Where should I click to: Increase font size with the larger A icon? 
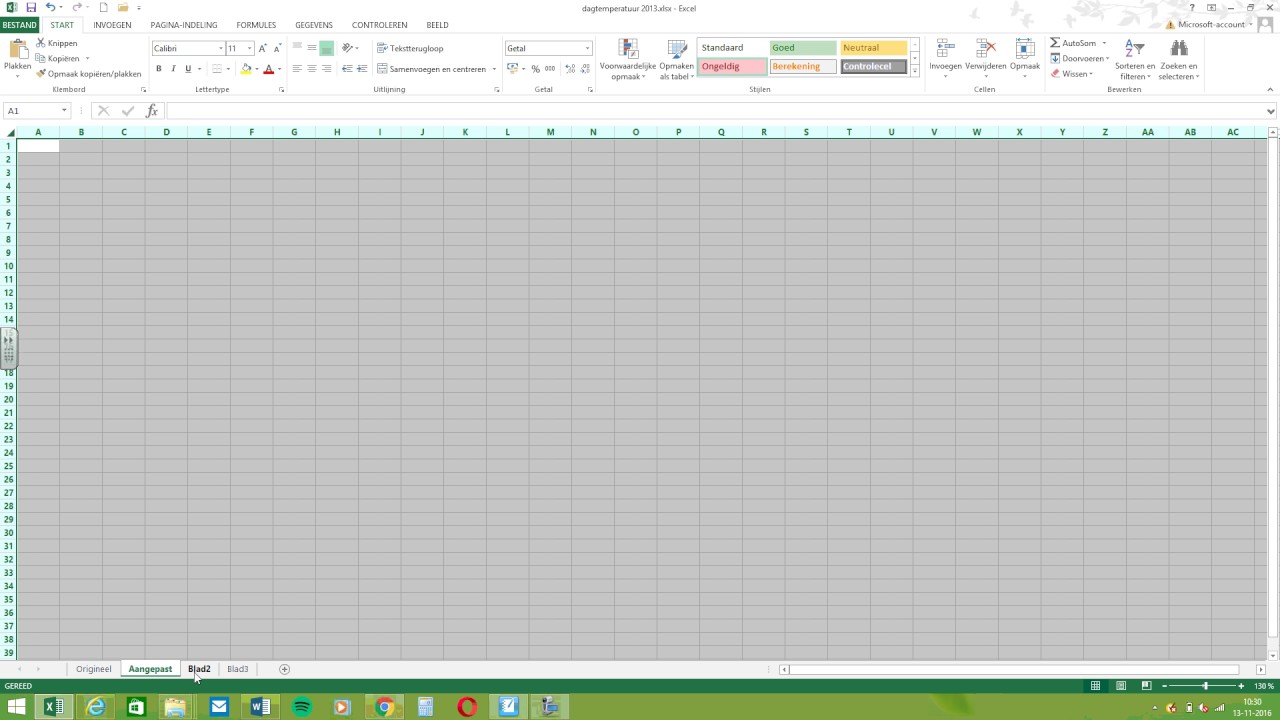[x=263, y=48]
